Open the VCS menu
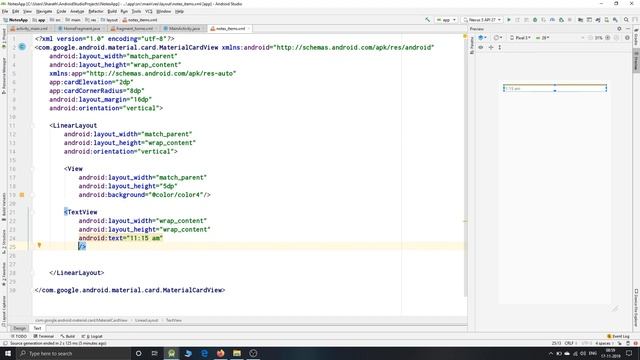 click(x=149, y=11)
